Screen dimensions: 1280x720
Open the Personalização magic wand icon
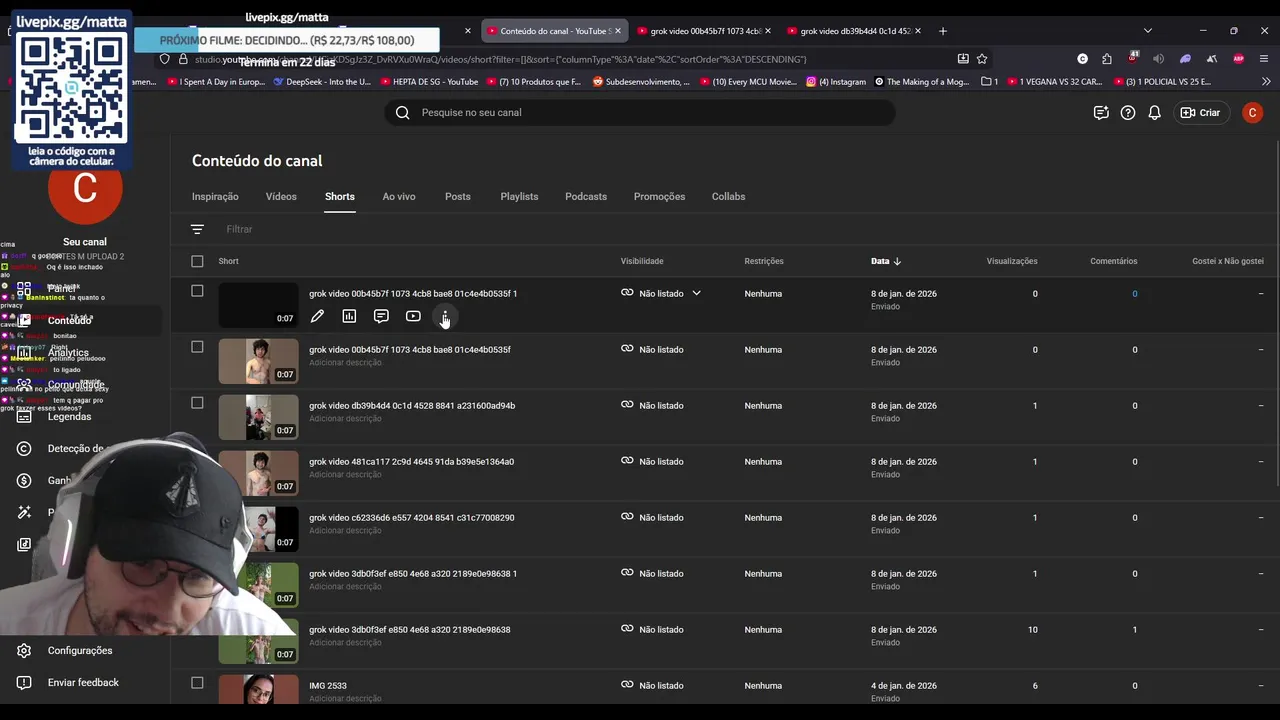(x=24, y=513)
